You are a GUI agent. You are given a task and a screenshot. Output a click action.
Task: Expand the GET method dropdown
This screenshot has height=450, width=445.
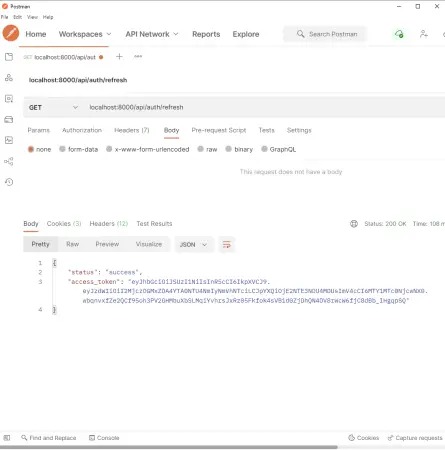pos(53,107)
